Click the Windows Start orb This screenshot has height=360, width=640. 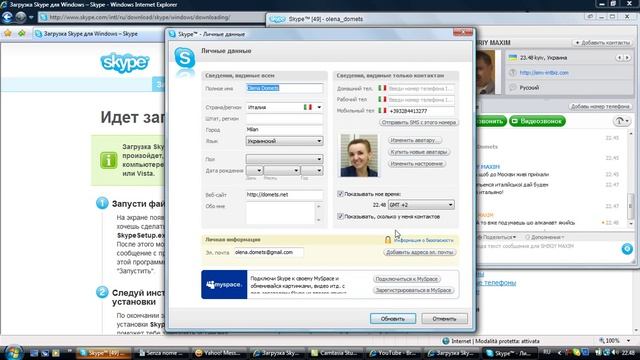coord(13,352)
